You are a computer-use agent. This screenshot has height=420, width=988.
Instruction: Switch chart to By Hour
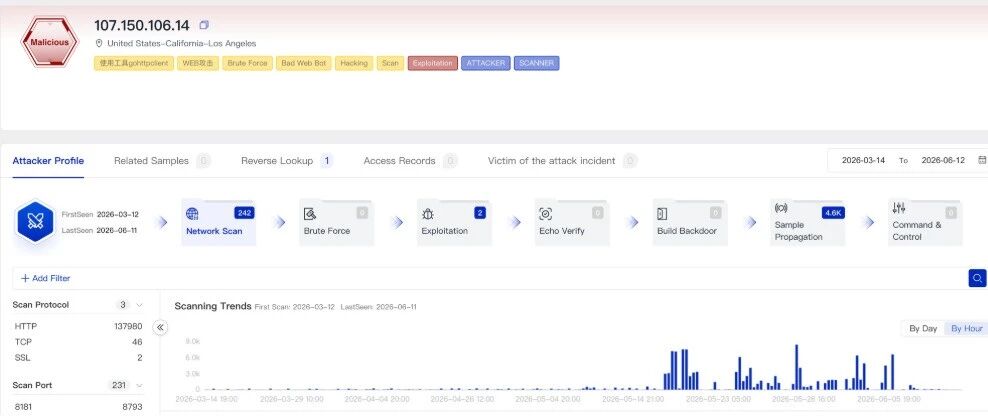[967, 329]
